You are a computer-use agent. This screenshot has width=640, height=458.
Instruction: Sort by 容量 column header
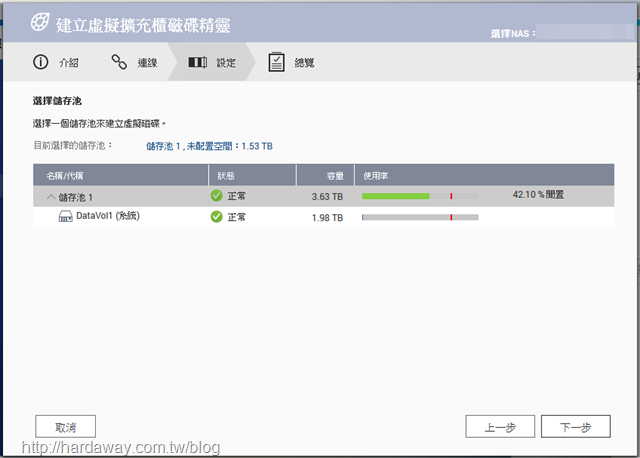pos(325,176)
